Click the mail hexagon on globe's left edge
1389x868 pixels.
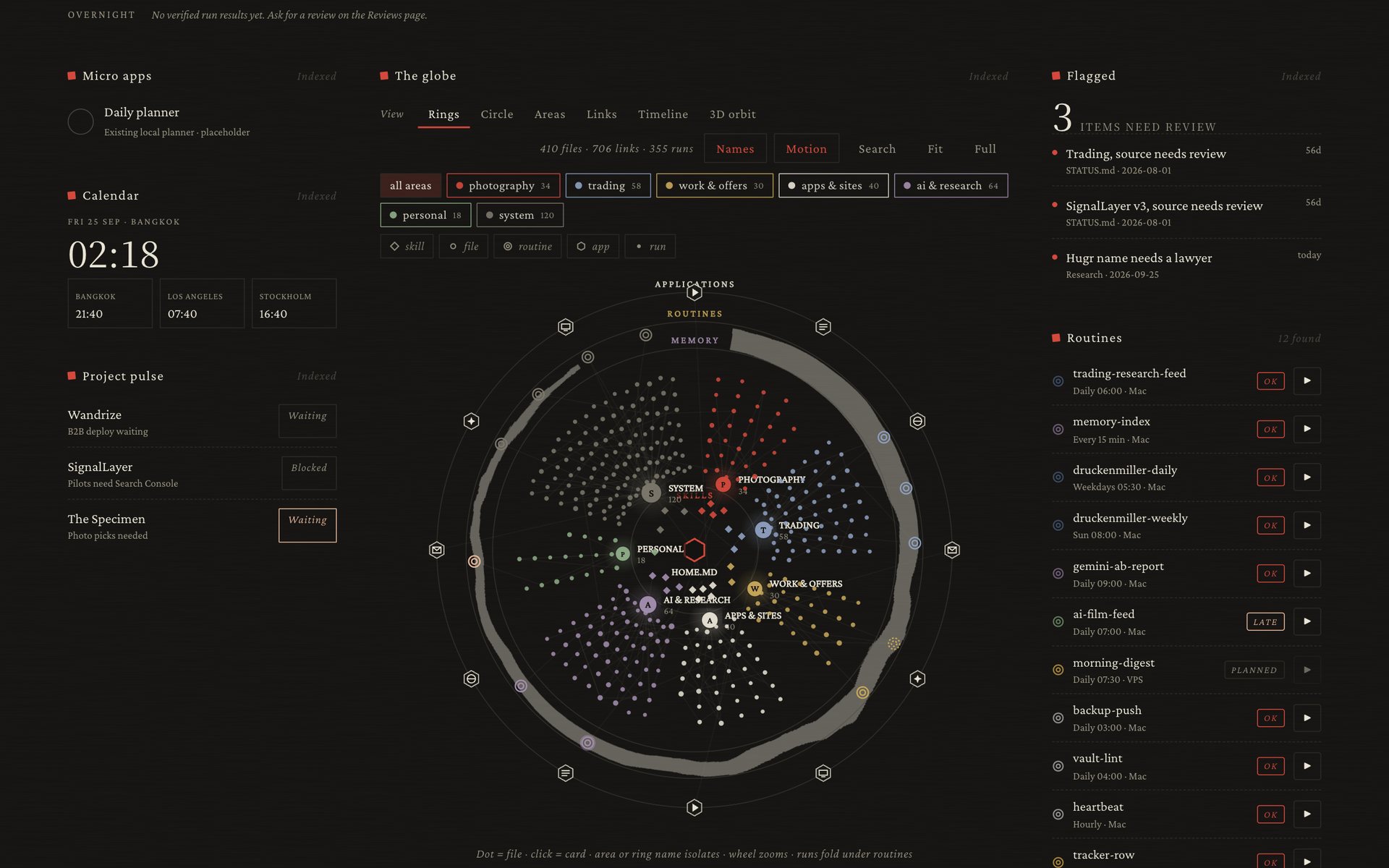point(436,550)
